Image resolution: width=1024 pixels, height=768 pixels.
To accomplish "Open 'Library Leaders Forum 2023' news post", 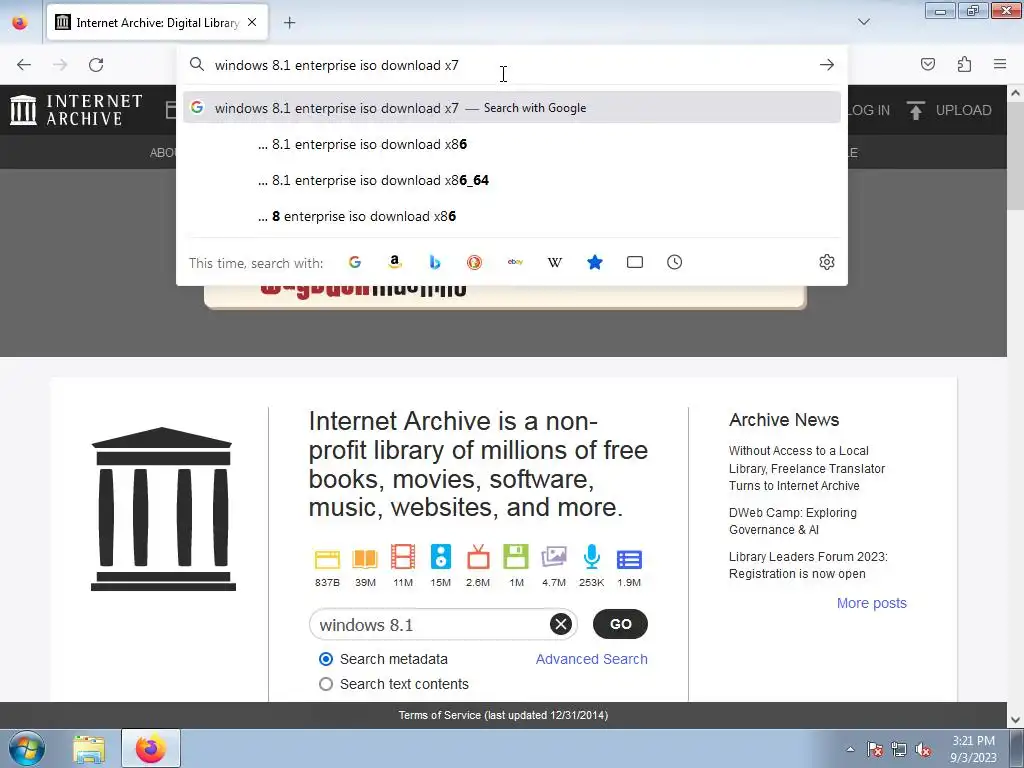I will (808, 565).
